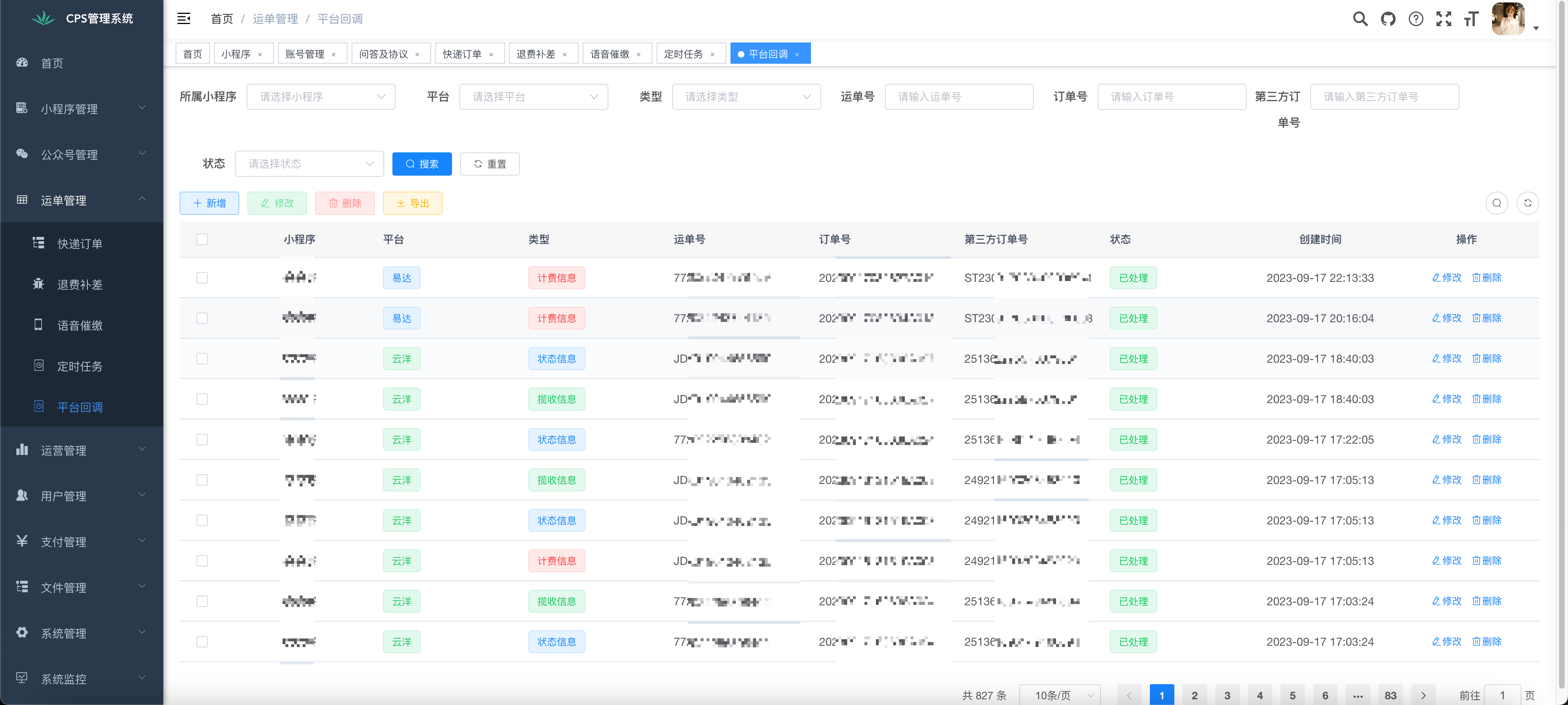Click the 导出 button

[x=413, y=203]
